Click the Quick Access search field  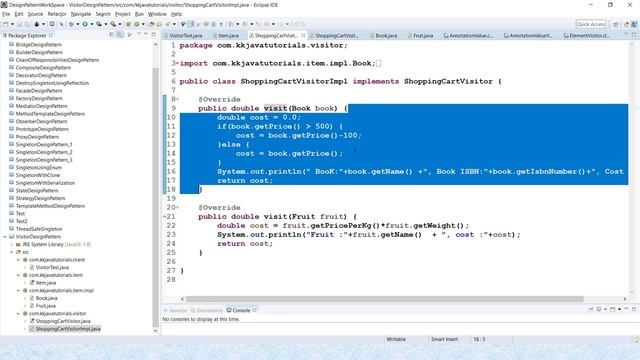coord(591,24)
